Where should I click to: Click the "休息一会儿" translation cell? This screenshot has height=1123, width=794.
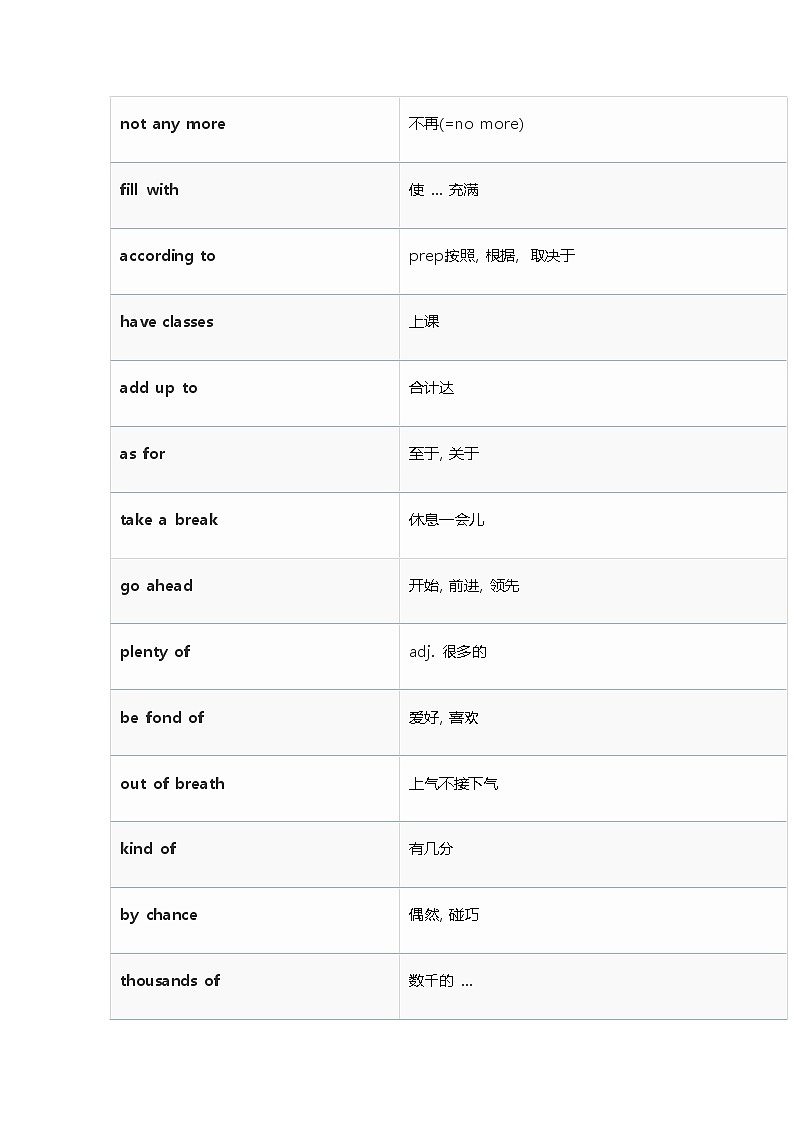(446, 520)
